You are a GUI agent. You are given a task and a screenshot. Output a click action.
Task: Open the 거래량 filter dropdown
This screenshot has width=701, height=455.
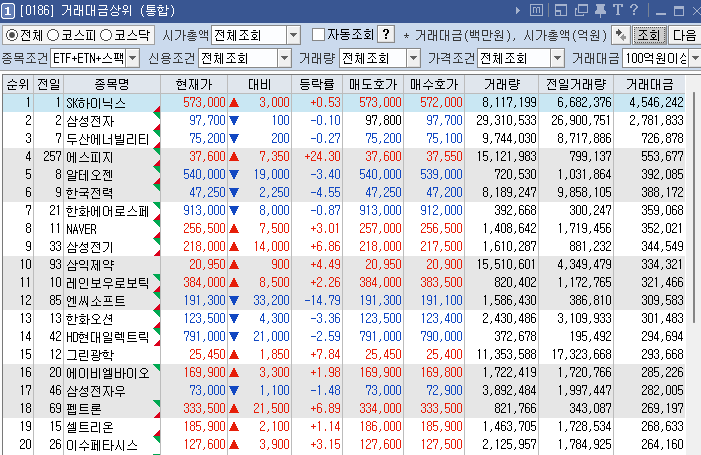414,58
